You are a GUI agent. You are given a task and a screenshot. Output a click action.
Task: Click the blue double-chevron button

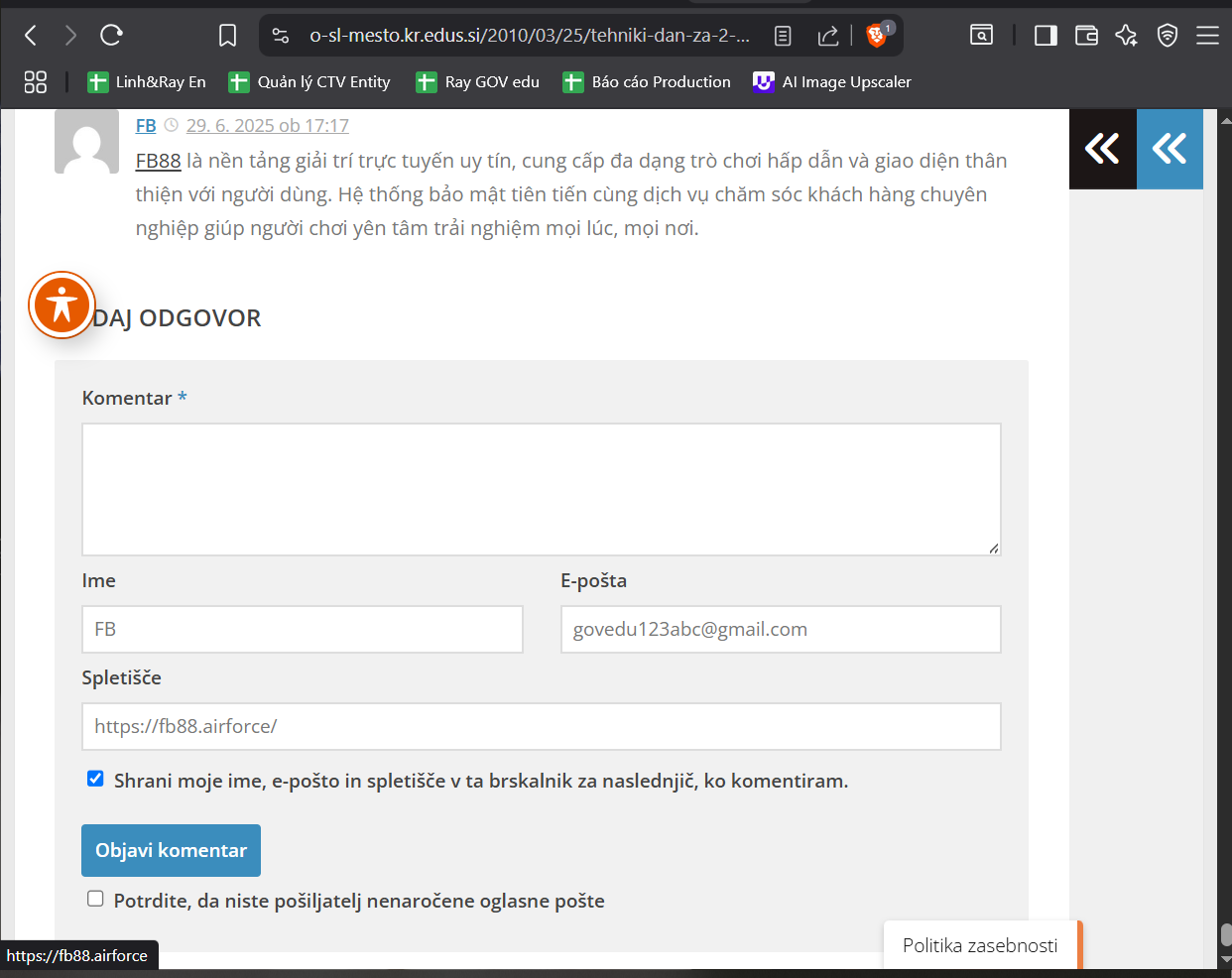click(x=1170, y=149)
